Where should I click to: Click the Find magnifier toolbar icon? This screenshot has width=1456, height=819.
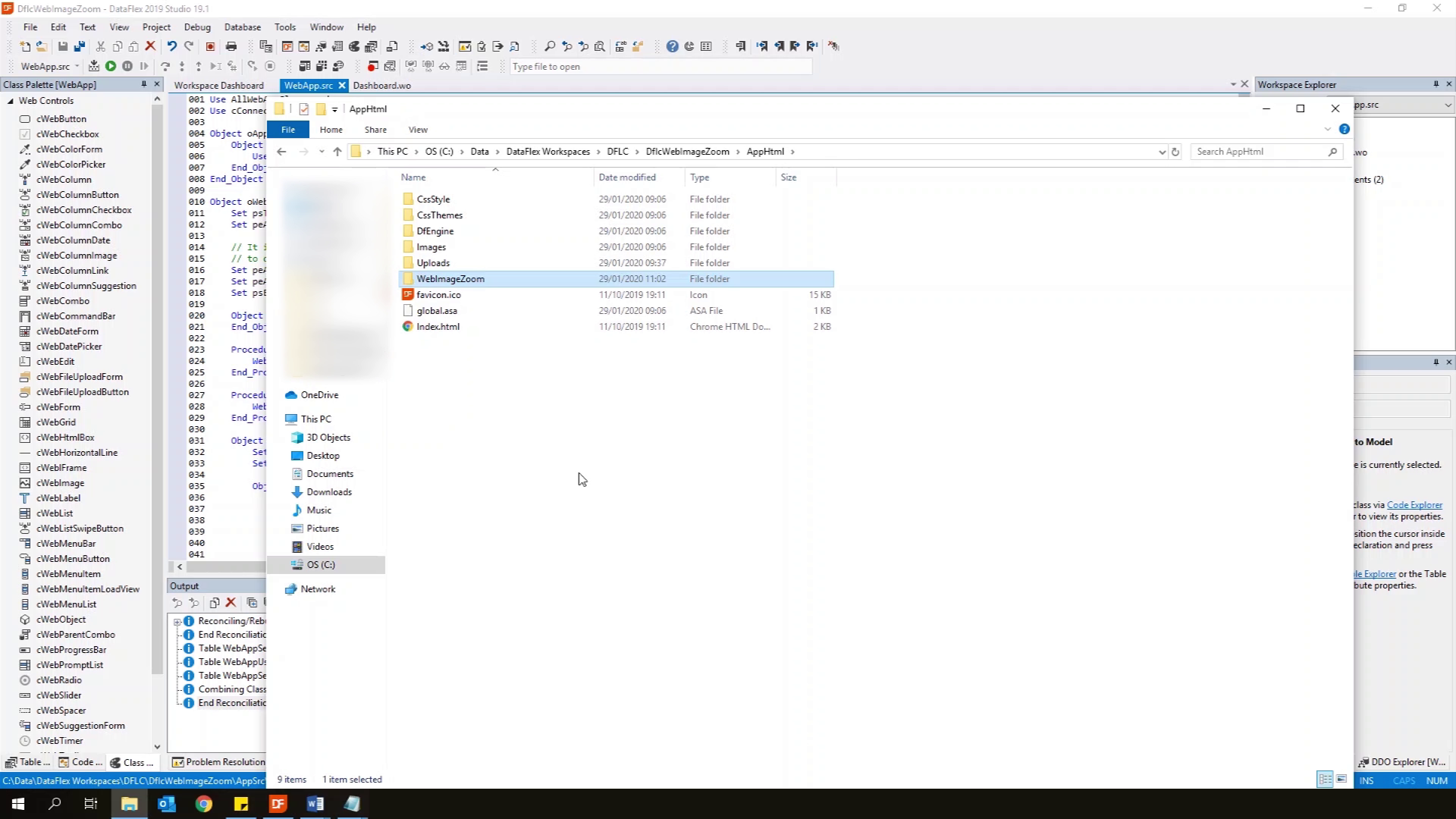coord(550,46)
